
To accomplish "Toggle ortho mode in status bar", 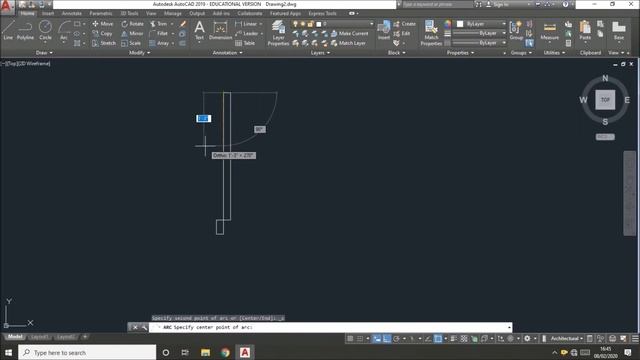I will pyautogui.click(x=387, y=338).
